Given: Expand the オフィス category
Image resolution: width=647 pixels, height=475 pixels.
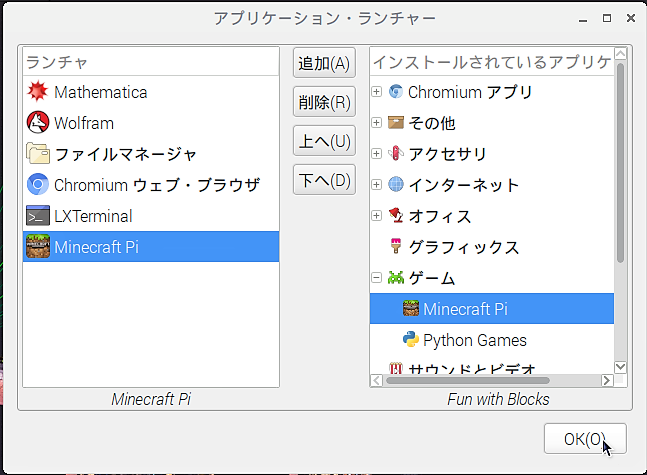Looking at the screenshot, I should tap(377, 216).
